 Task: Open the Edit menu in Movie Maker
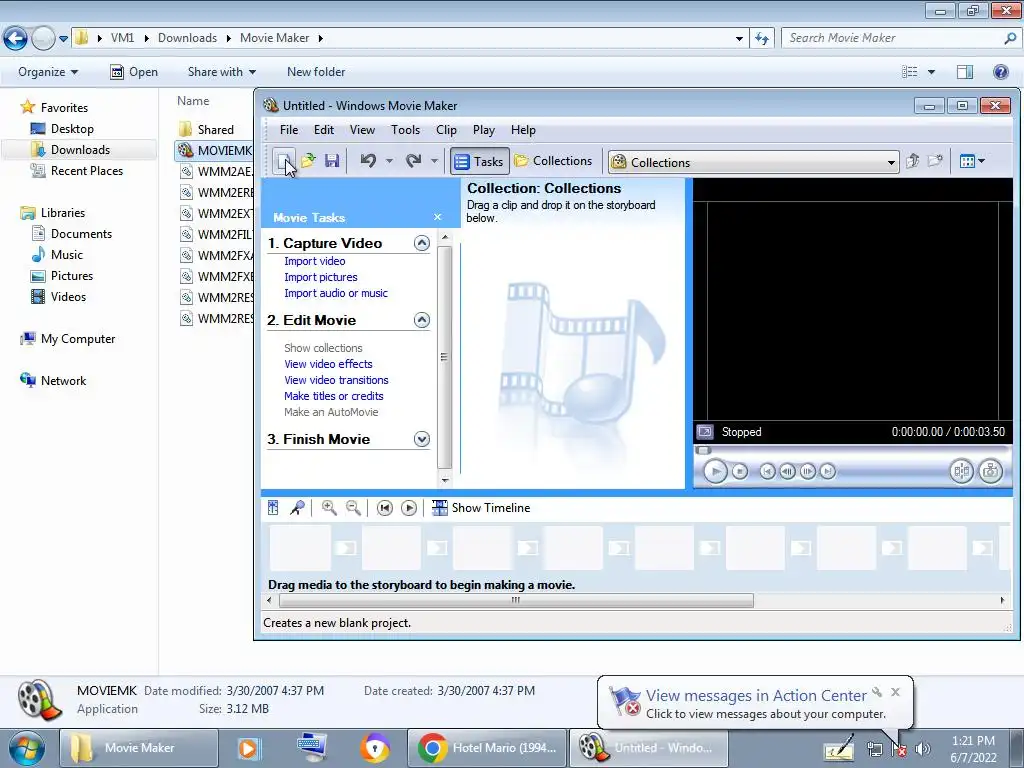click(323, 130)
